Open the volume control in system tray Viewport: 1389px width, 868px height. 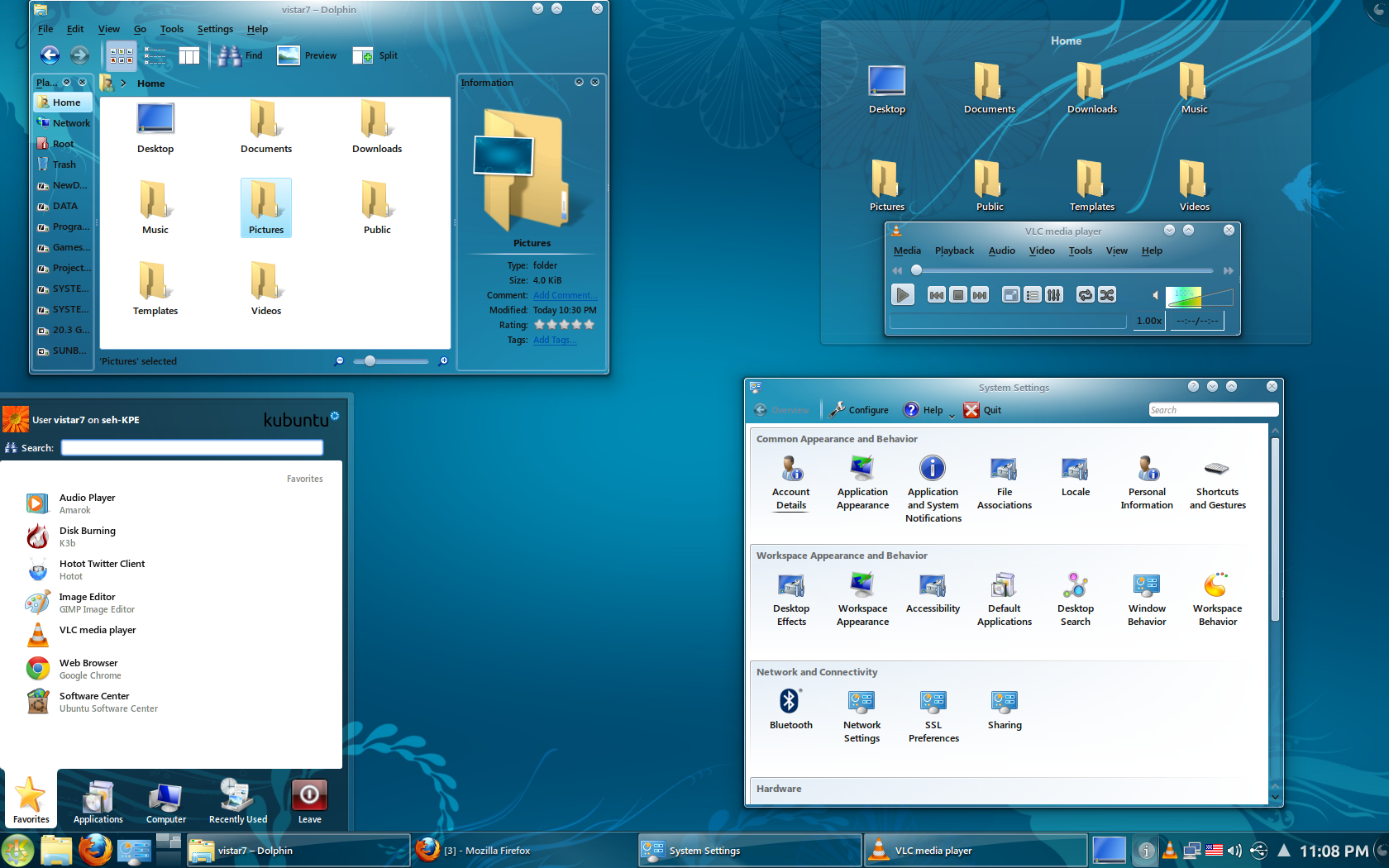1234,851
